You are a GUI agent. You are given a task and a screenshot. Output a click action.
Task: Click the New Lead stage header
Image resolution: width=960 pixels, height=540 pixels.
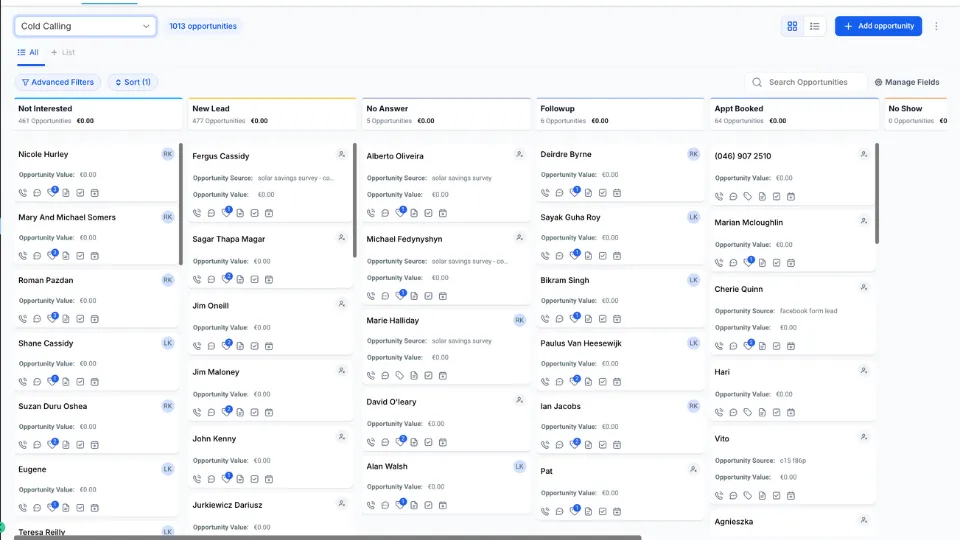(x=272, y=114)
